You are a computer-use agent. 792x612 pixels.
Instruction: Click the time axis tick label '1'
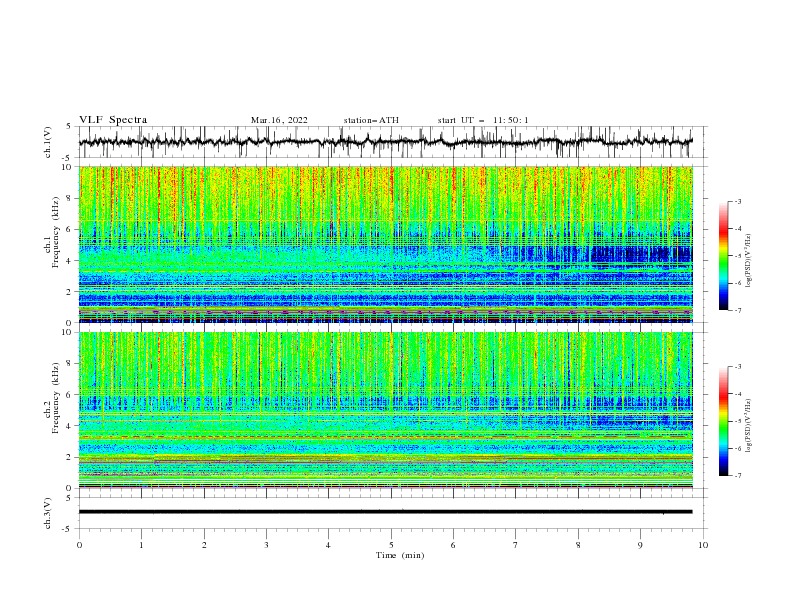point(141,545)
